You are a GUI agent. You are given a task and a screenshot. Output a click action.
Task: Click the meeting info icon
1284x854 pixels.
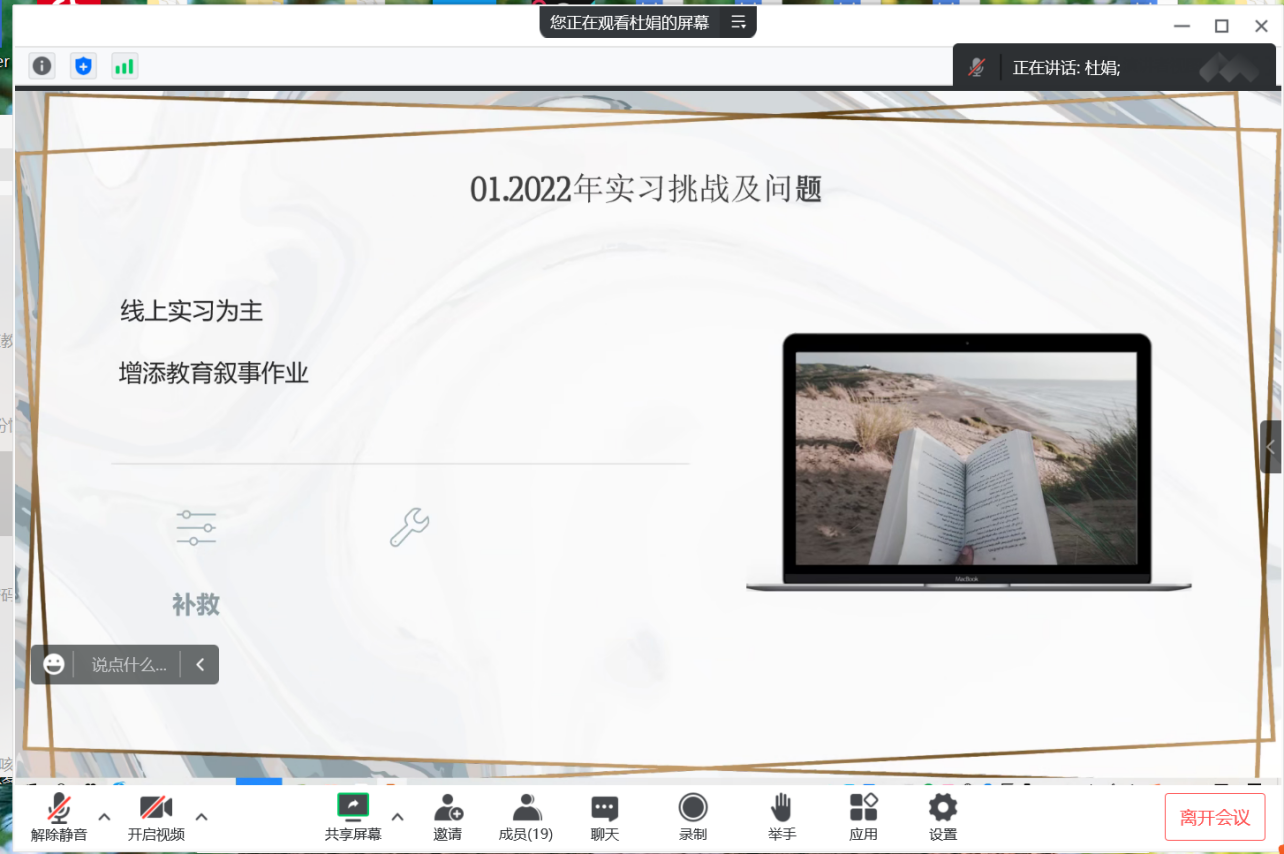(x=42, y=66)
